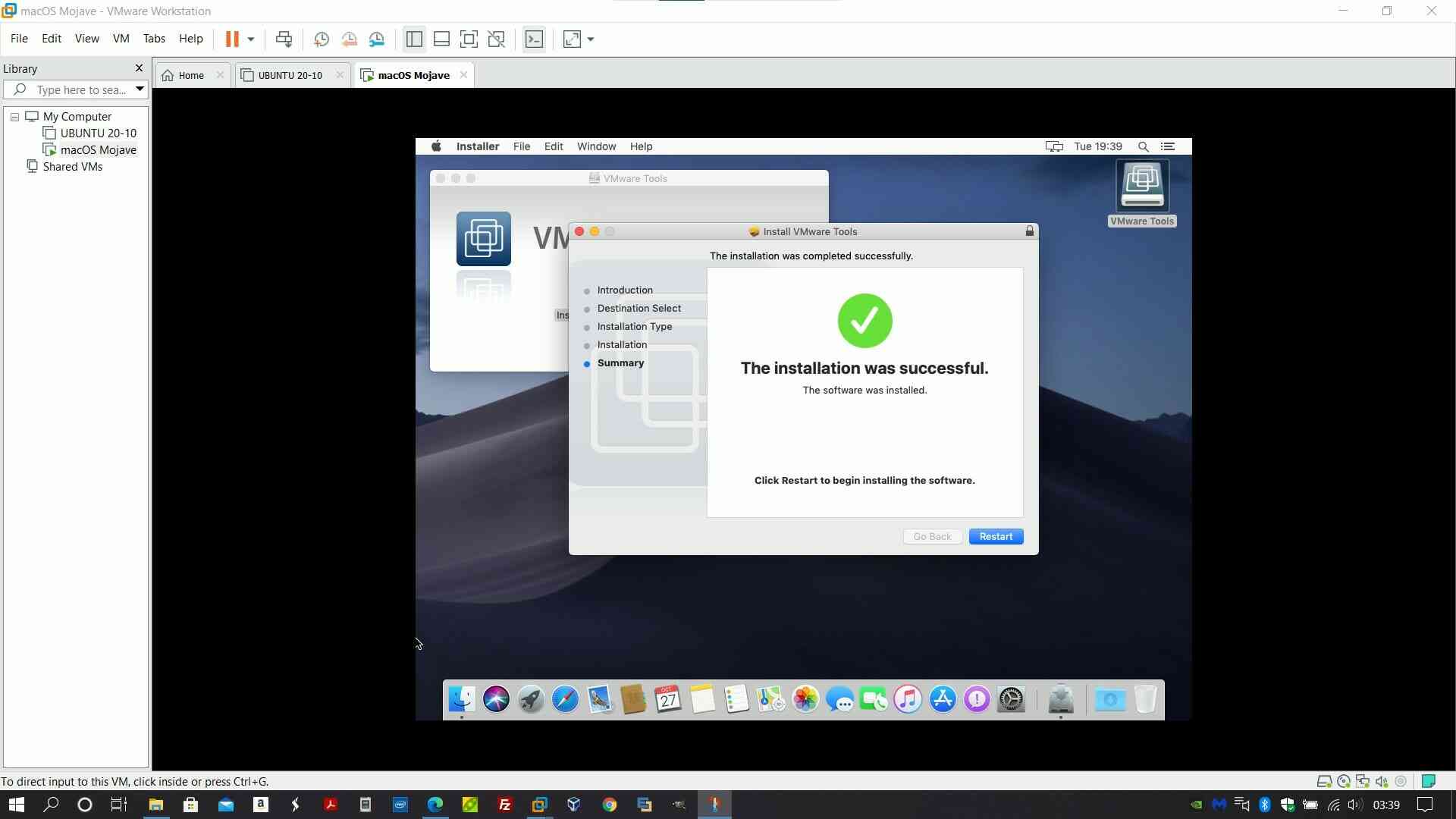The image size is (1456, 819).
Task: Click the Send Ctrl+Alt+Del toolbar icon
Action: pos(284,39)
